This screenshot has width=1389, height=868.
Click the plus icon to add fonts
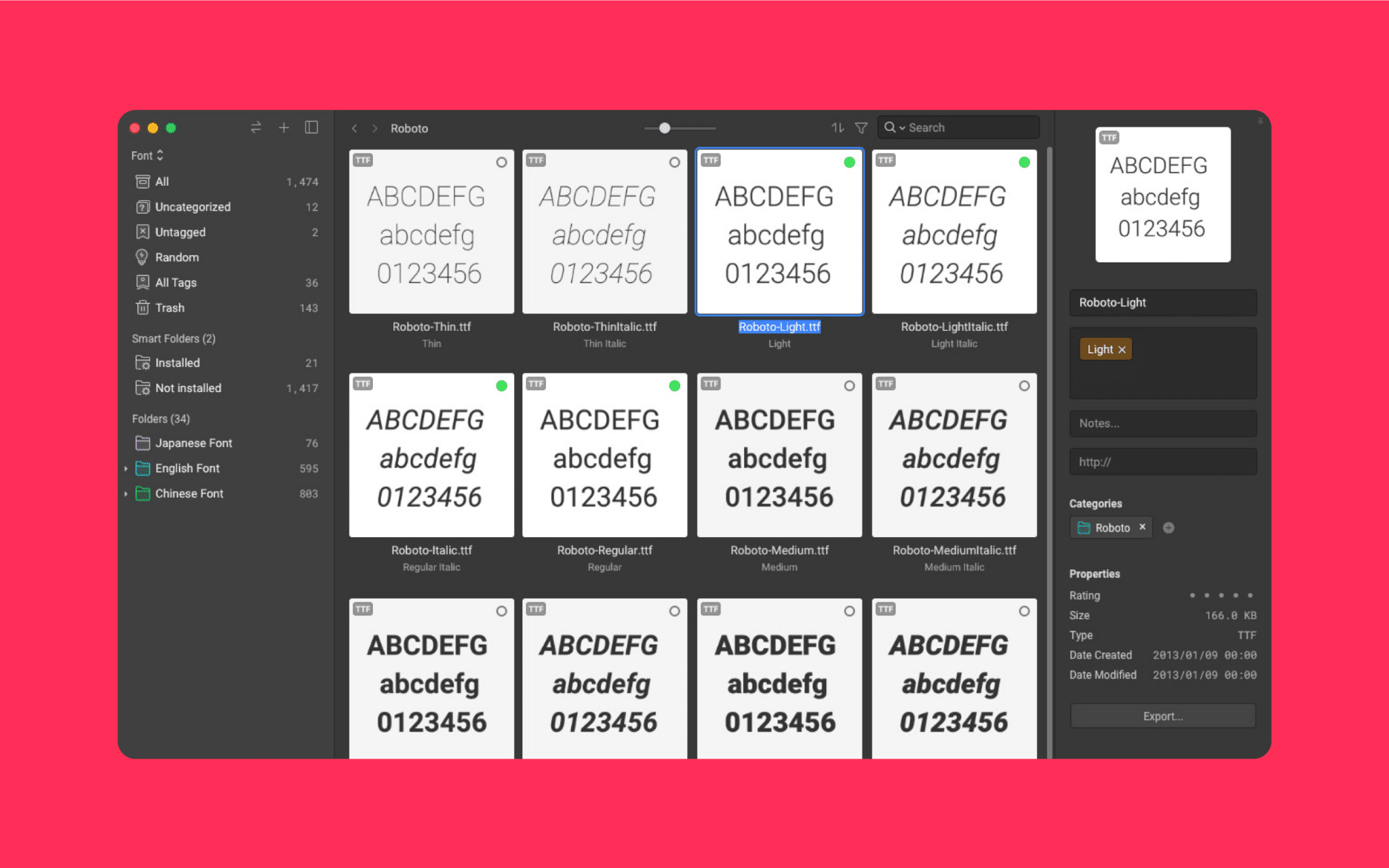click(x=283, y=127)
